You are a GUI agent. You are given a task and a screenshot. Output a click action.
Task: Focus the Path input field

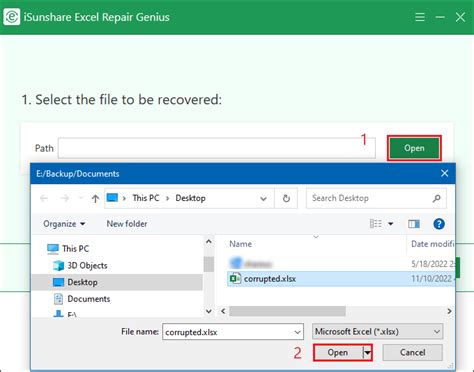(x=217, y=148)
